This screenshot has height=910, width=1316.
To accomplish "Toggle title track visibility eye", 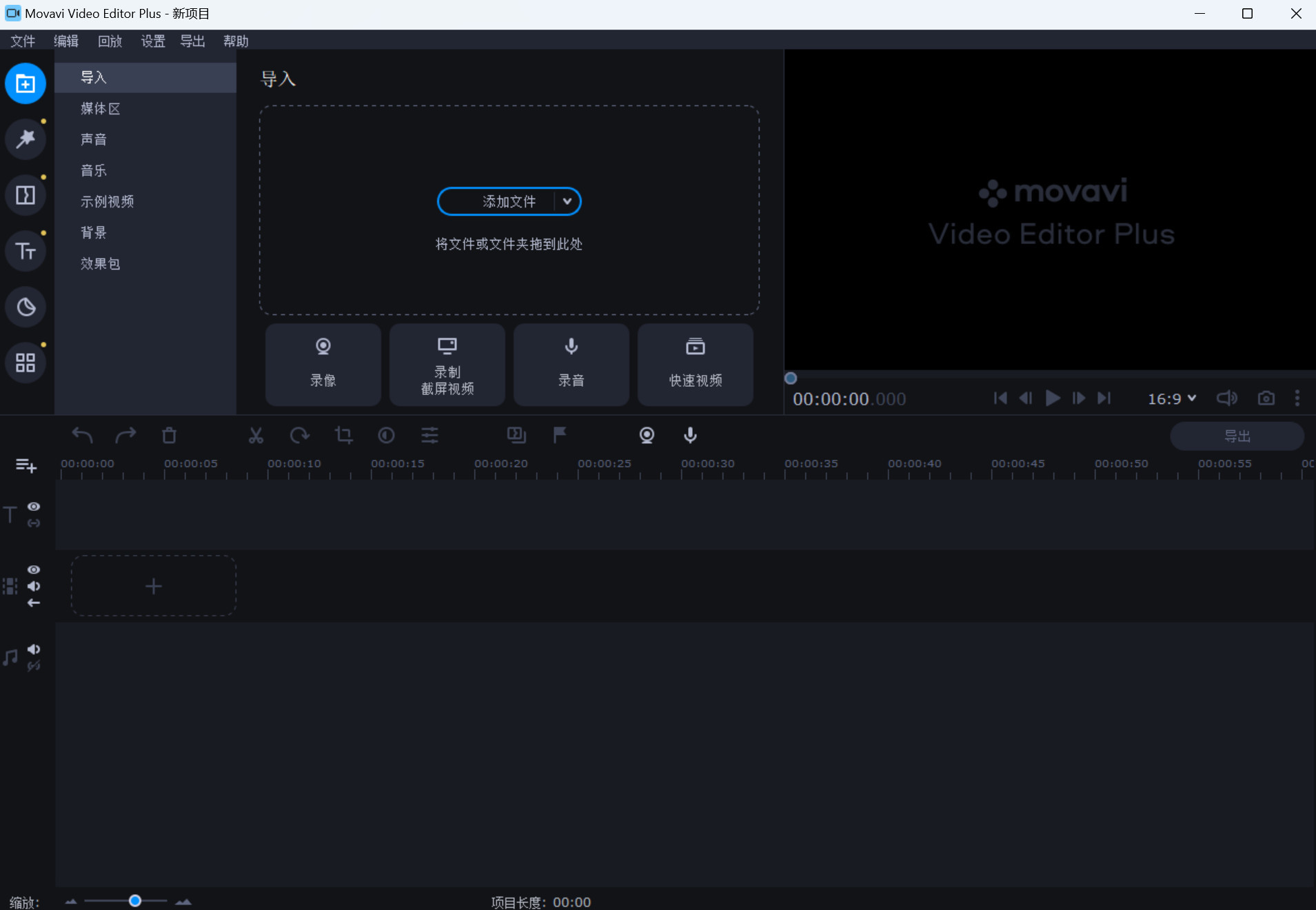I will [x=34, y=507].
